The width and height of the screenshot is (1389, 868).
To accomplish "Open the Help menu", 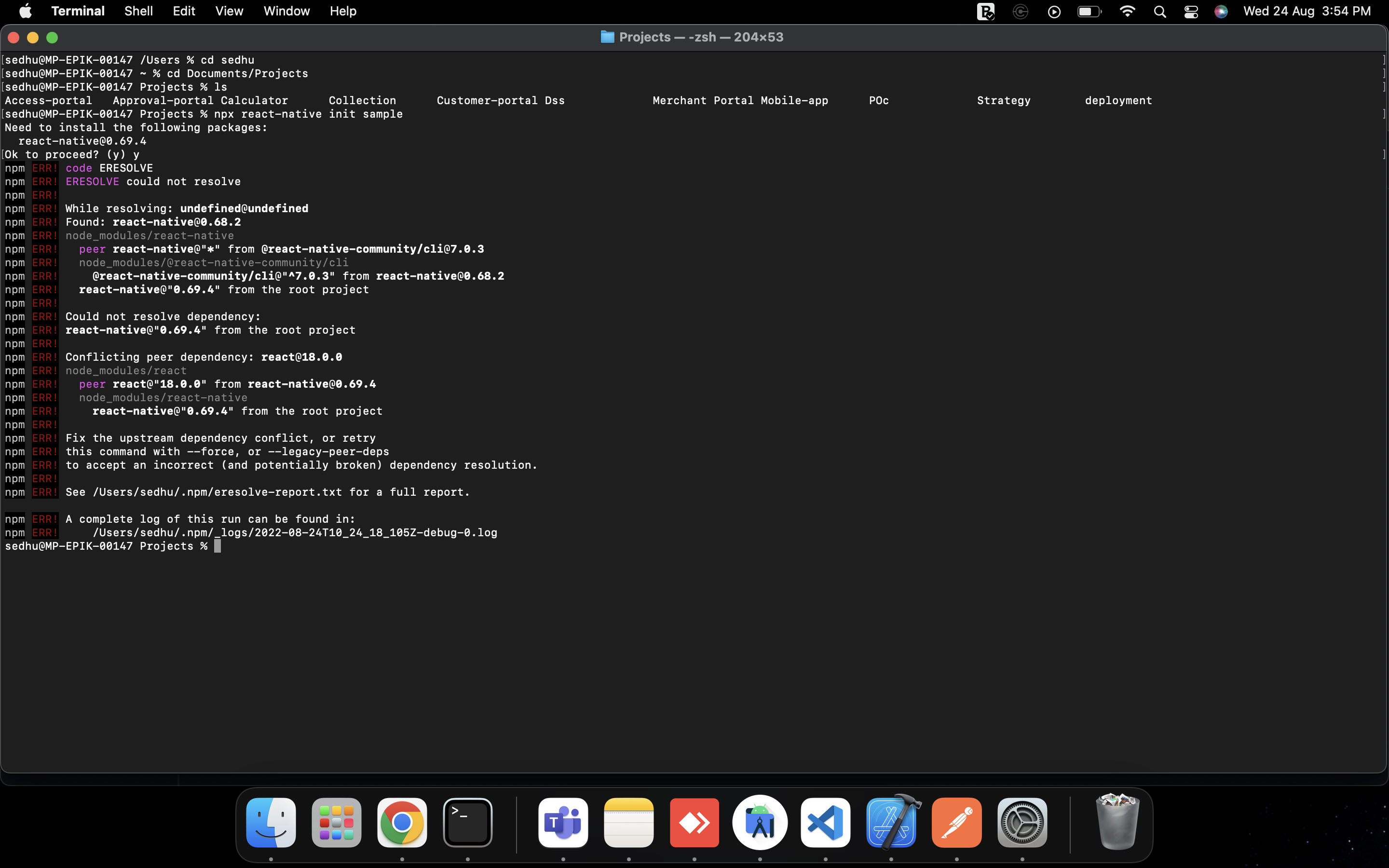I will point(342,11).
